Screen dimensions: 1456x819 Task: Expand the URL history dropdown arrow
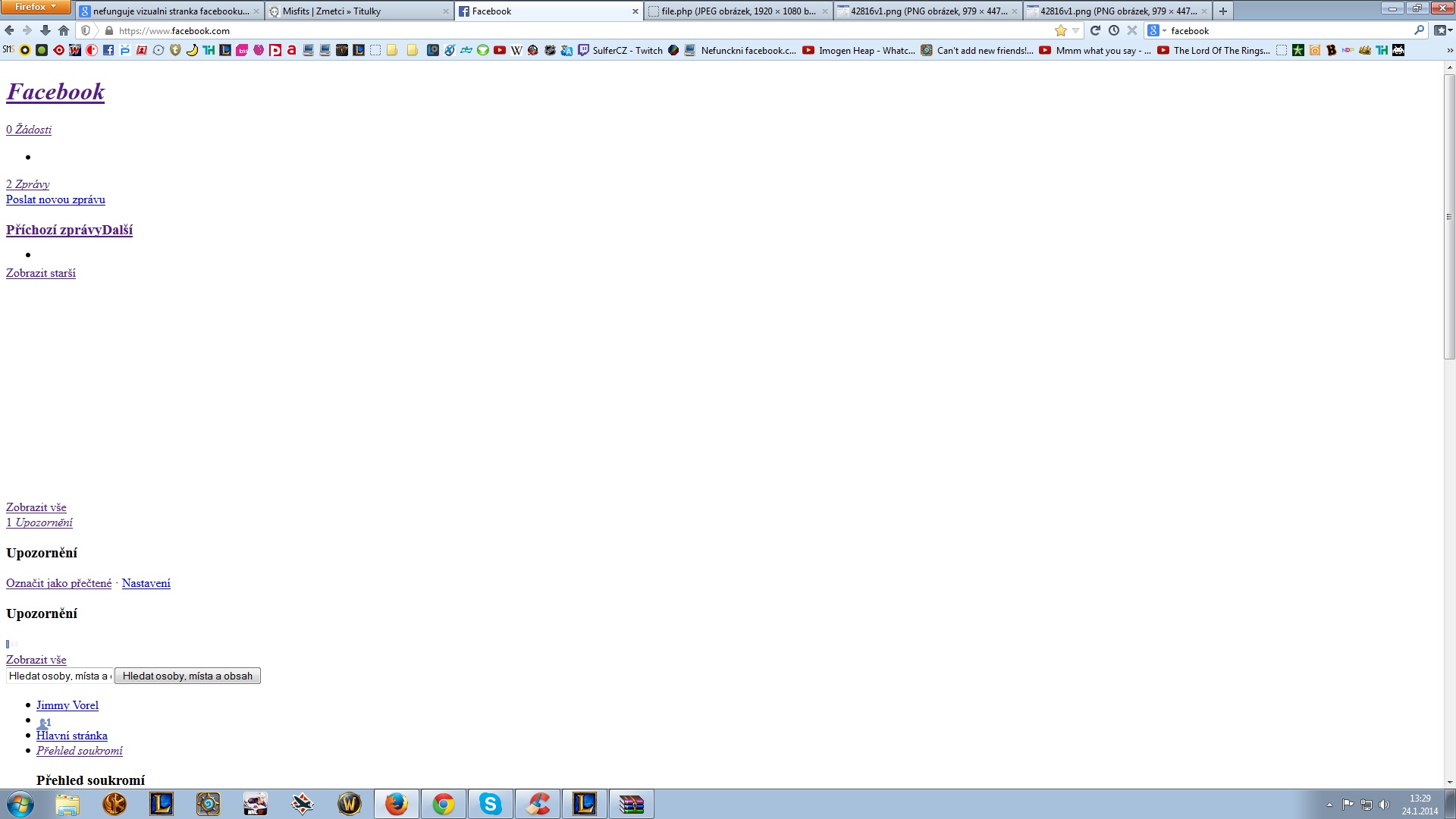[1075, 30]
